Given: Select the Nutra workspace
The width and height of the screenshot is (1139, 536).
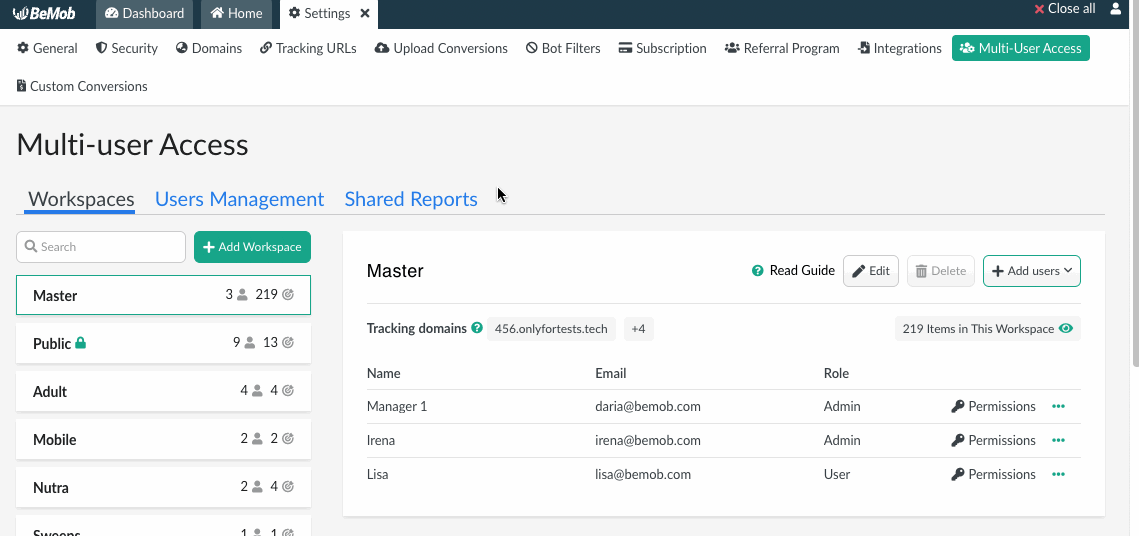Looking at the screenshot, I should coord(163,487).
